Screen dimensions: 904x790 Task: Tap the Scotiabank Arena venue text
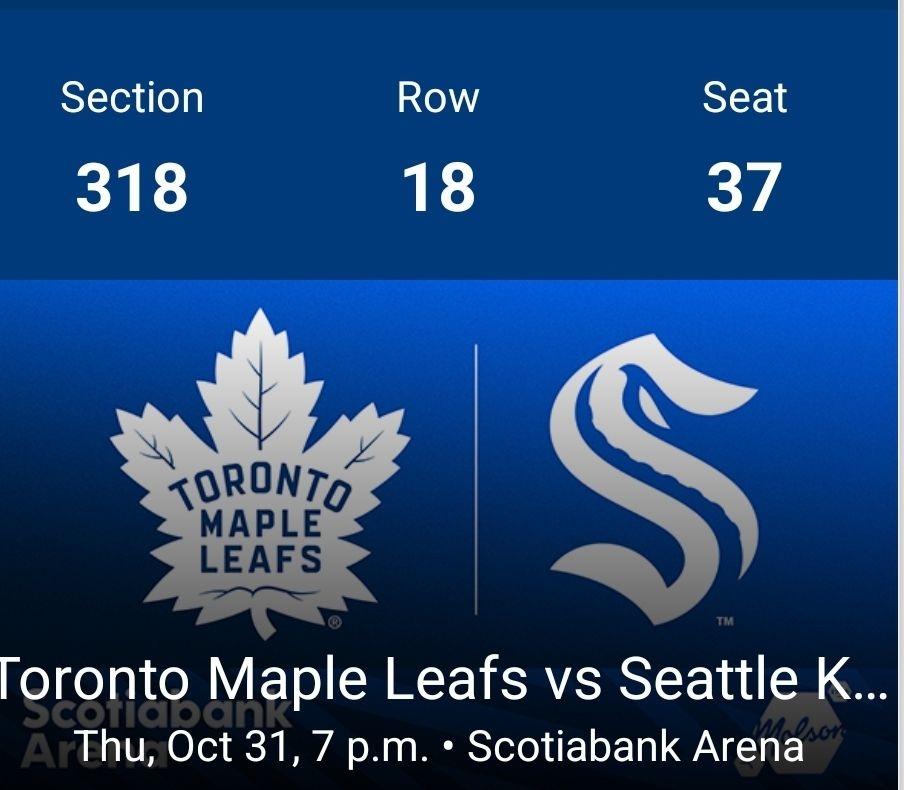636,746
